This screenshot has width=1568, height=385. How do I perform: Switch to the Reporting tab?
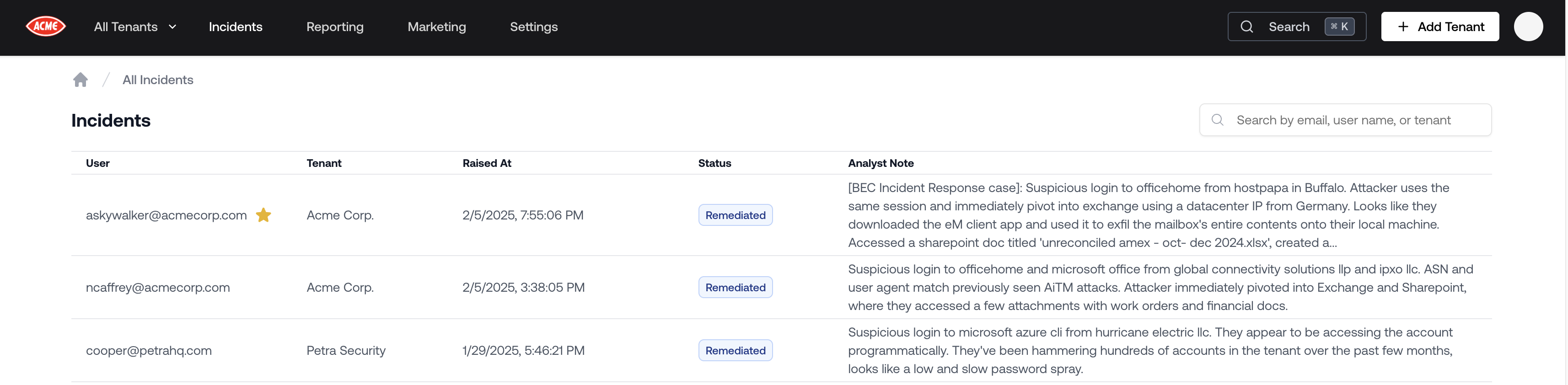(x=335, y=27)
